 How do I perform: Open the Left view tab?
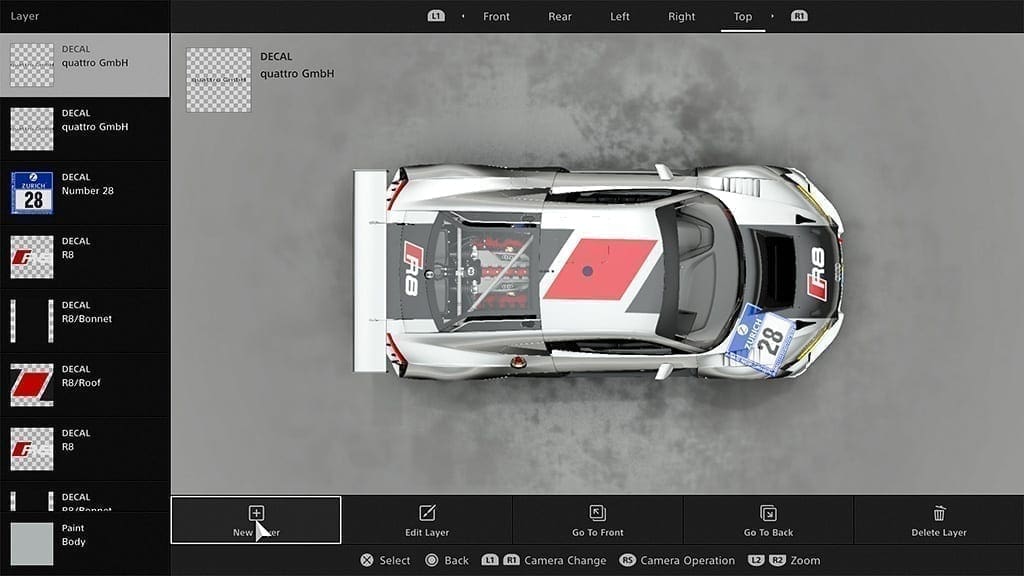(x=620, y=17)
